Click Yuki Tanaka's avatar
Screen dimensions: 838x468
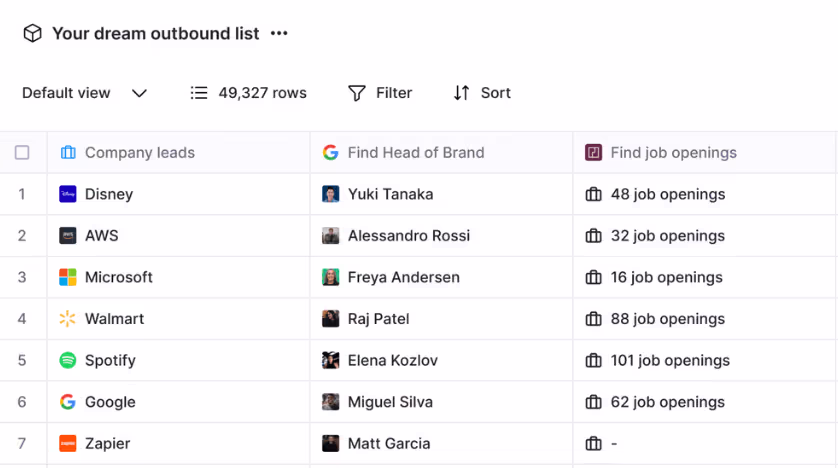tap(330, 194)
